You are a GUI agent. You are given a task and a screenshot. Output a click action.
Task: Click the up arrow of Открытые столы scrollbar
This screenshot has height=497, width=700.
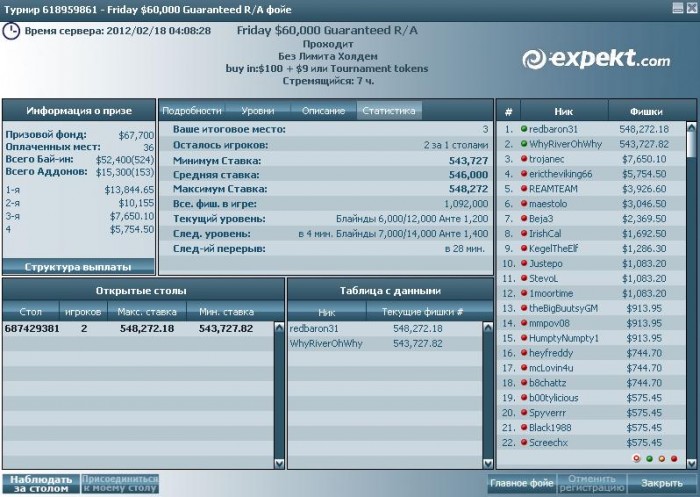[279, 328]
